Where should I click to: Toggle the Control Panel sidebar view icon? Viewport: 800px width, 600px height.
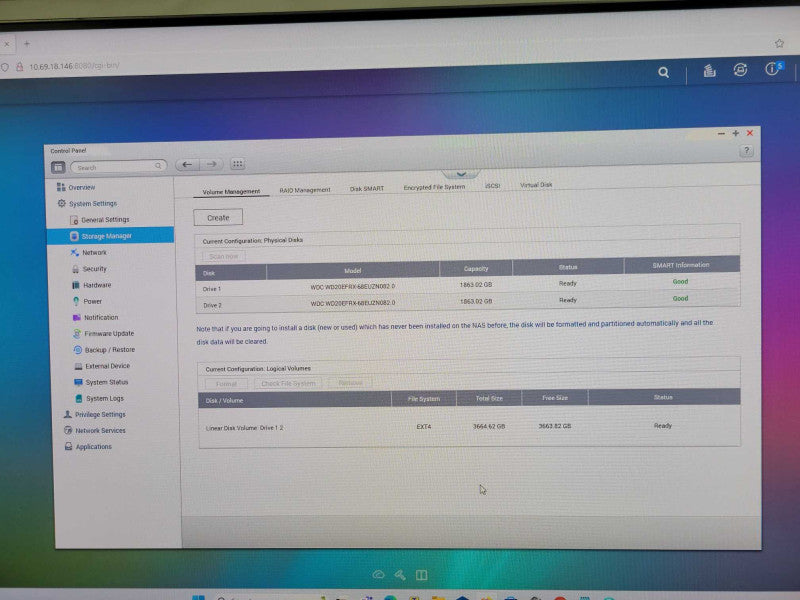[x=58, y=167]
